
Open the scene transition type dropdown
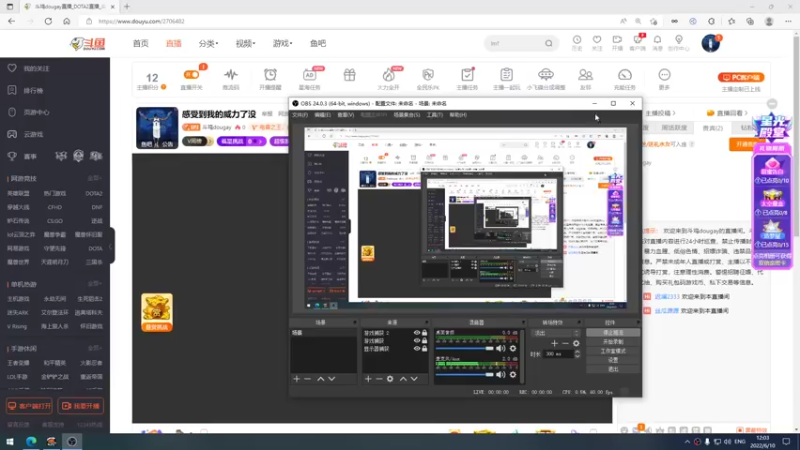point(556,333)
